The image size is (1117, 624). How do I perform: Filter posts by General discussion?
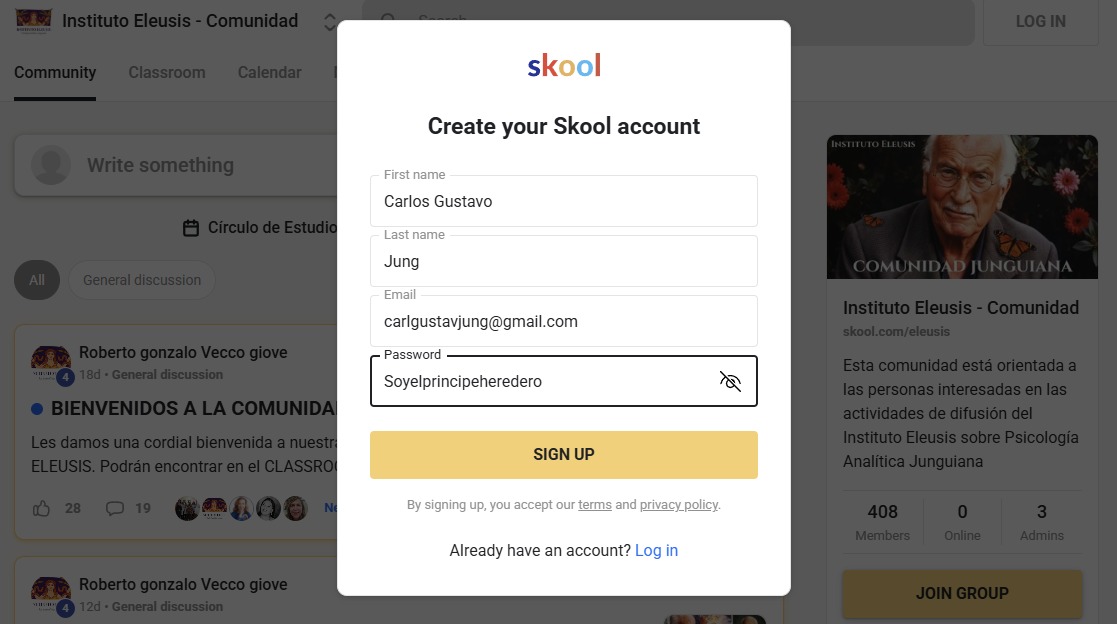pos(142,280)
